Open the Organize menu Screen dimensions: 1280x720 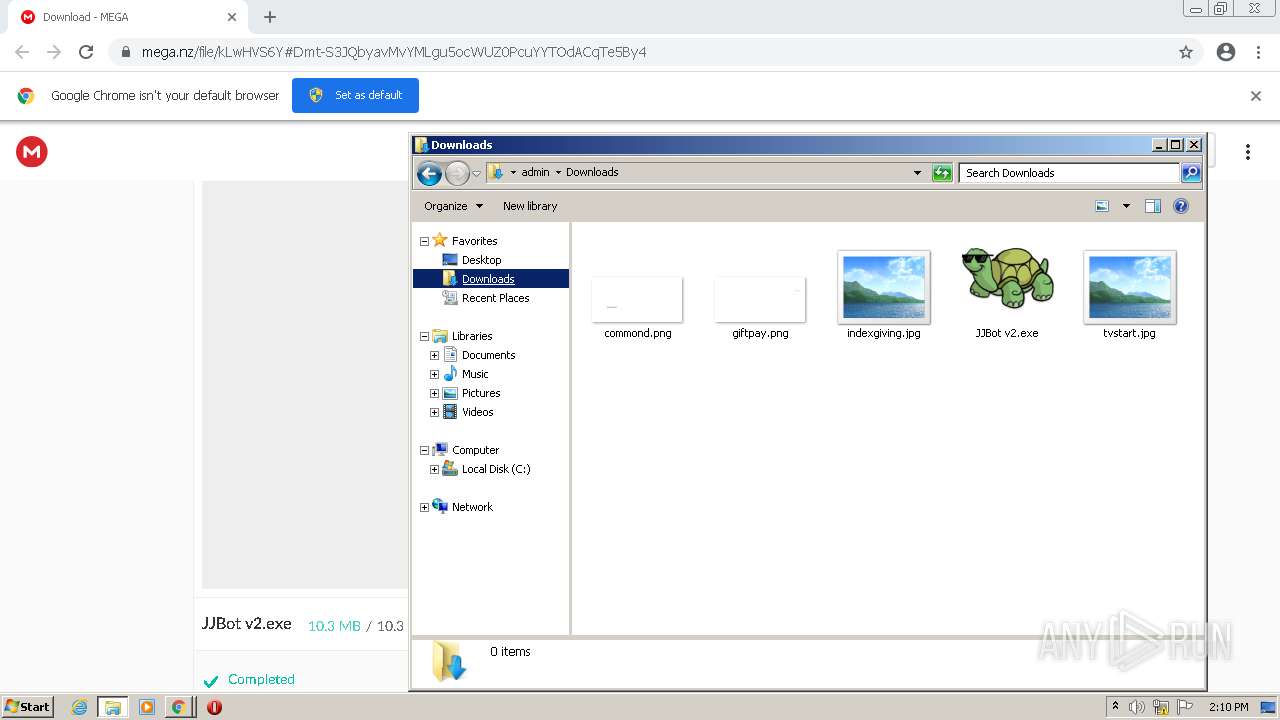[x=453, y=206]
